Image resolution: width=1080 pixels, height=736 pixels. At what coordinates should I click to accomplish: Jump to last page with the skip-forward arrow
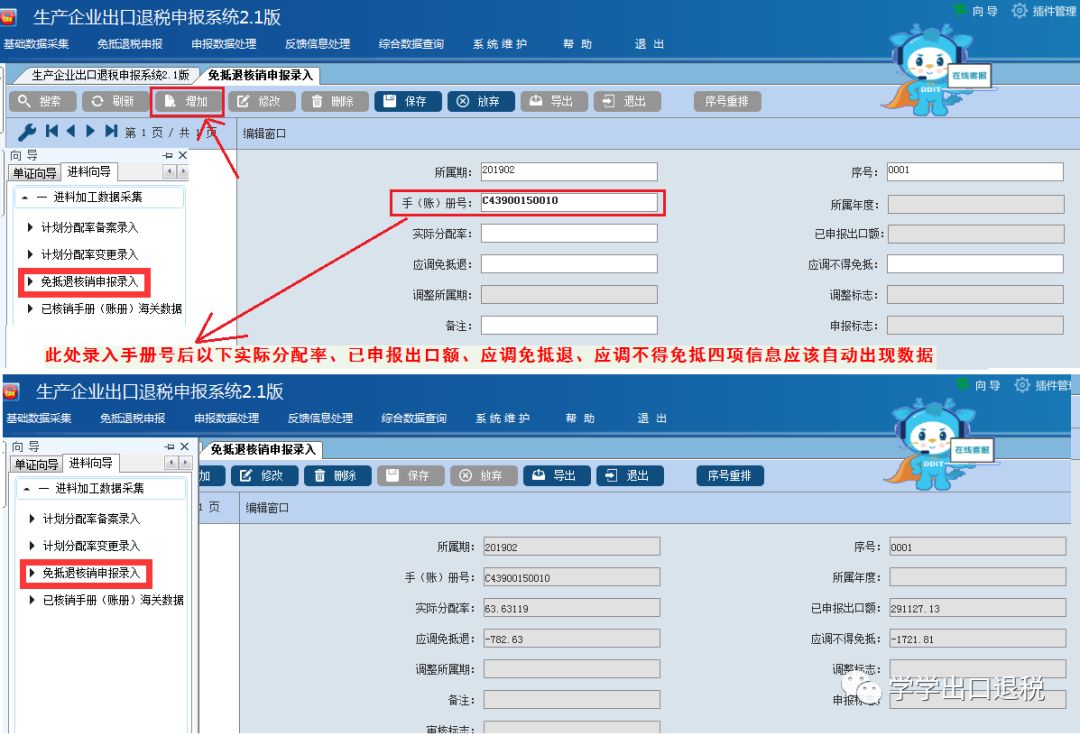pyautogui.click(x=111, y=131)
